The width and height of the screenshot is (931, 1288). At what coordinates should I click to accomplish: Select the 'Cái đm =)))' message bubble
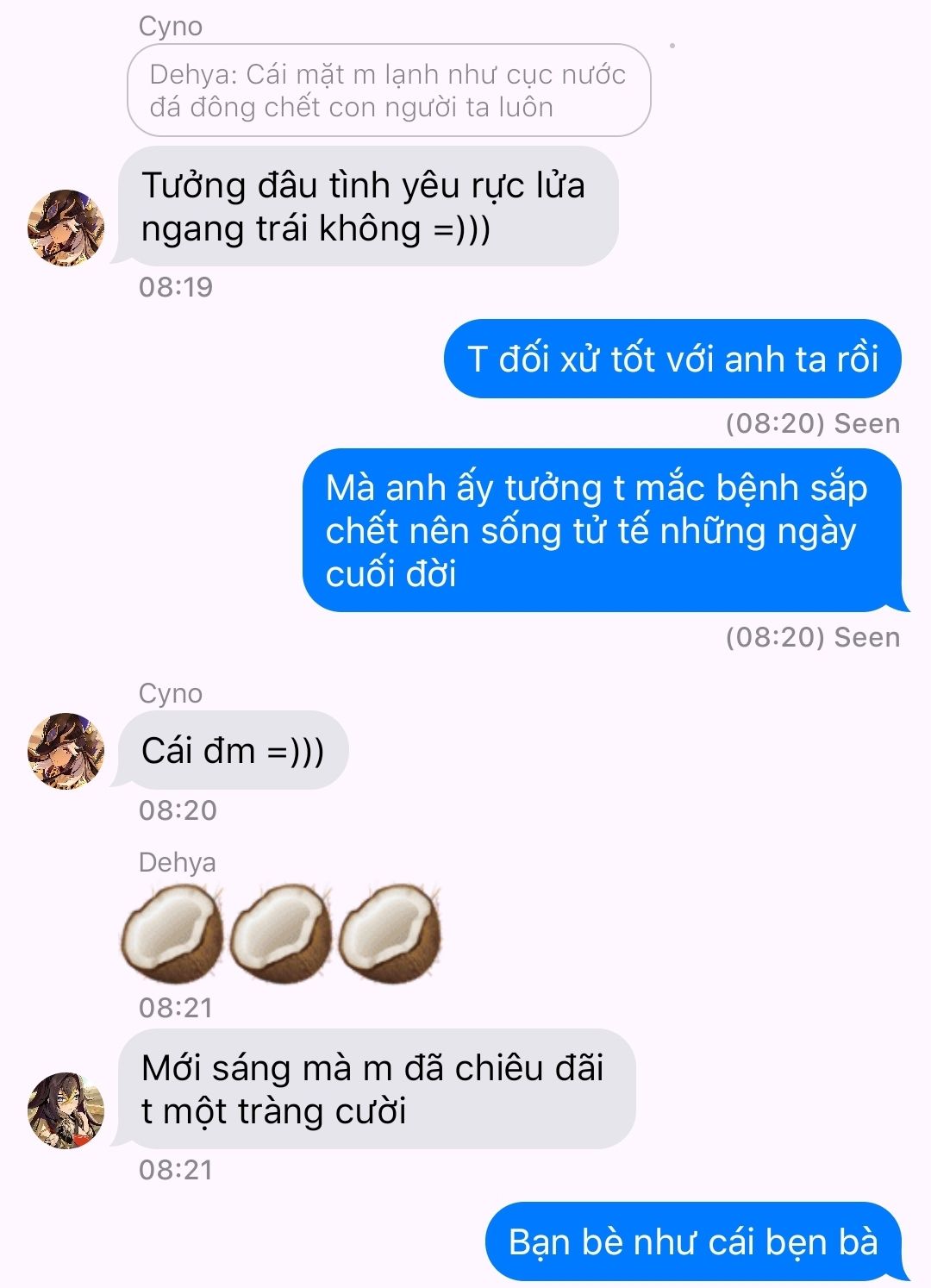click(233, 750)
